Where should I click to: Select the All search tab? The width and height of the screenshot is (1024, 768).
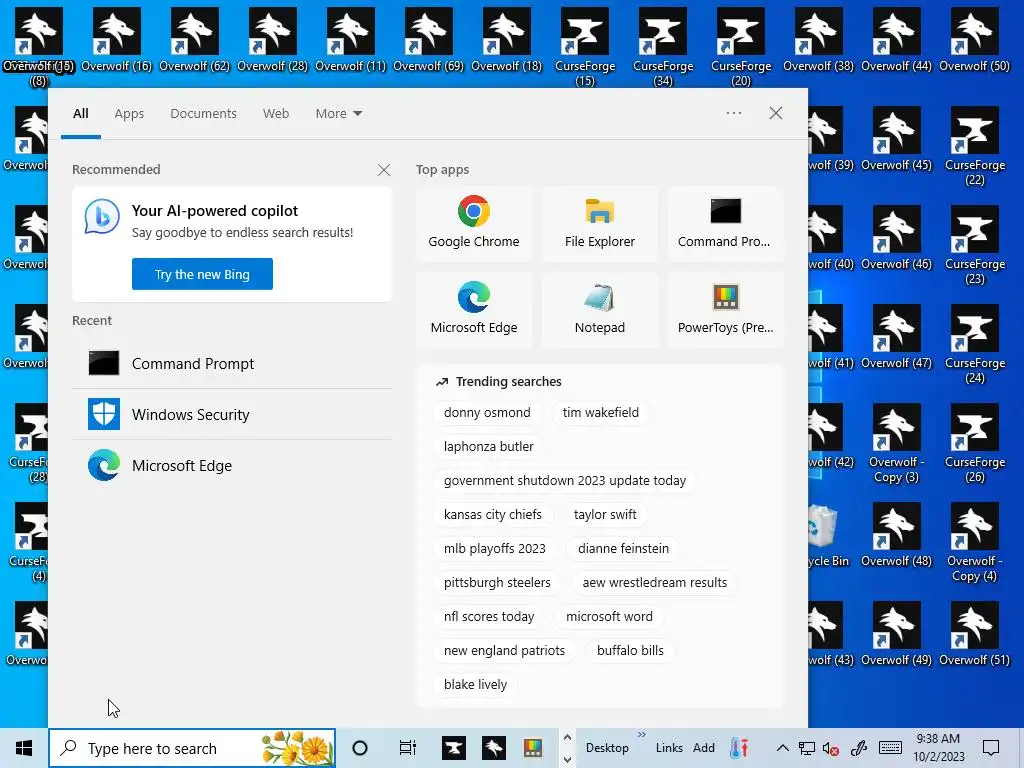(80, 114)
